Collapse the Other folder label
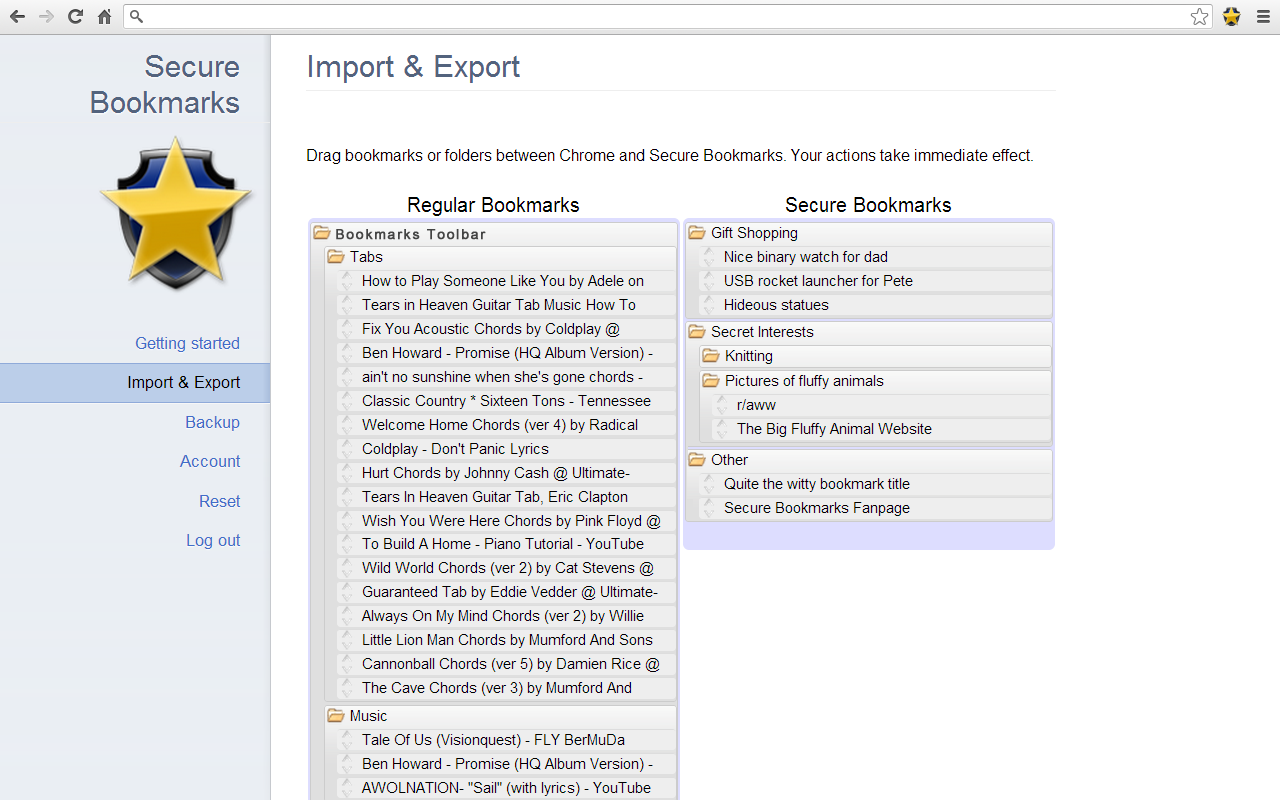Image resolution: width=1280 pixels, height=800 pixels. pyautogui.click(x=729, y=460)
